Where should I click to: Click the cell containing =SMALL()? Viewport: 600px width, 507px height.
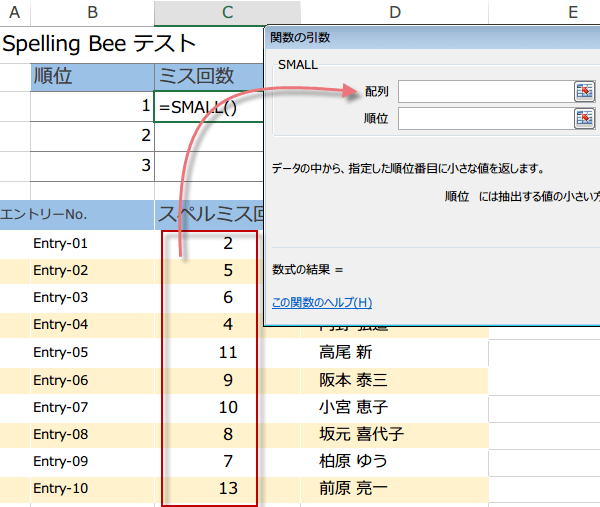click(209, 106)
